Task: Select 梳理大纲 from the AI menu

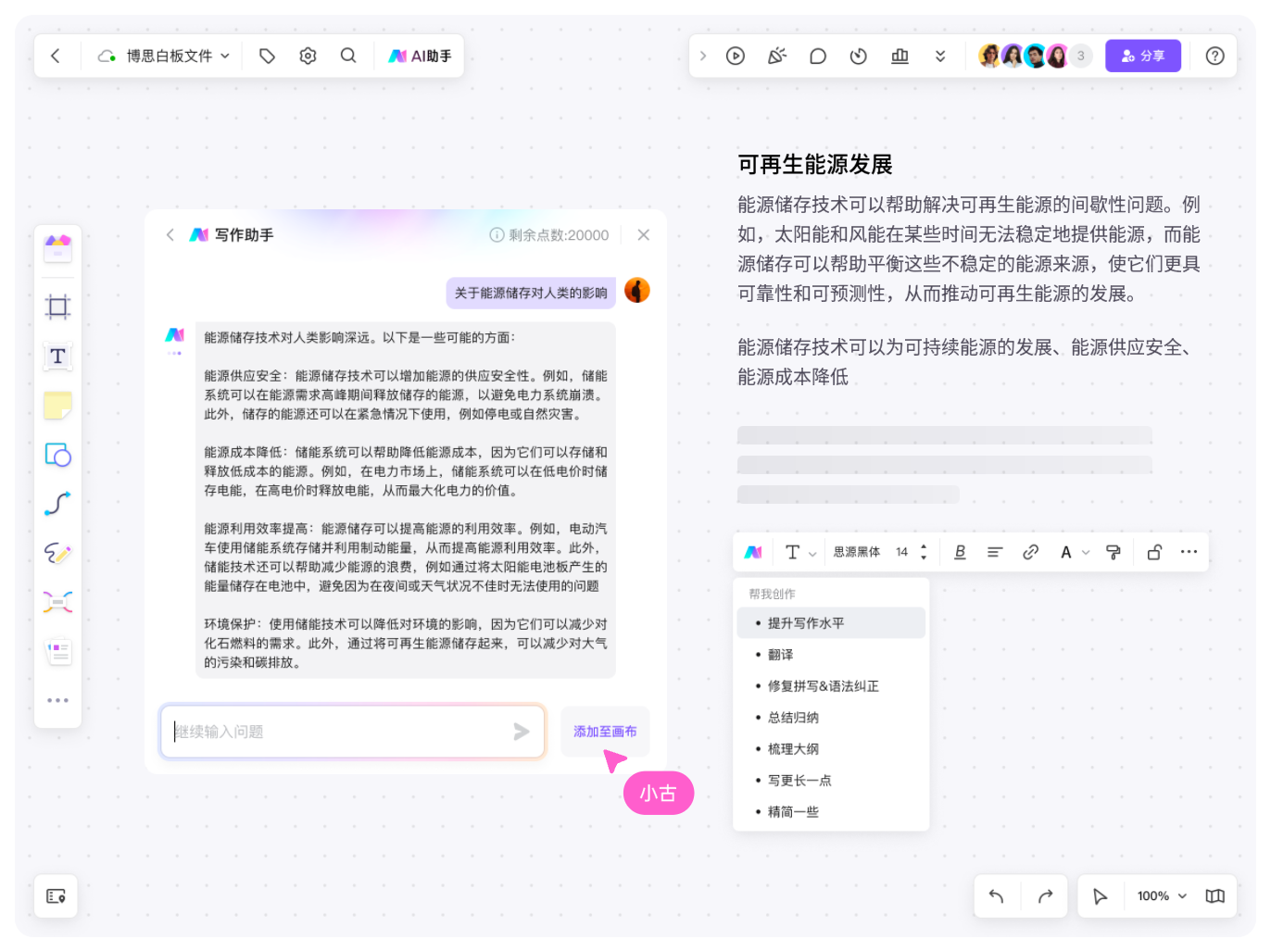Action: point(831,749)
